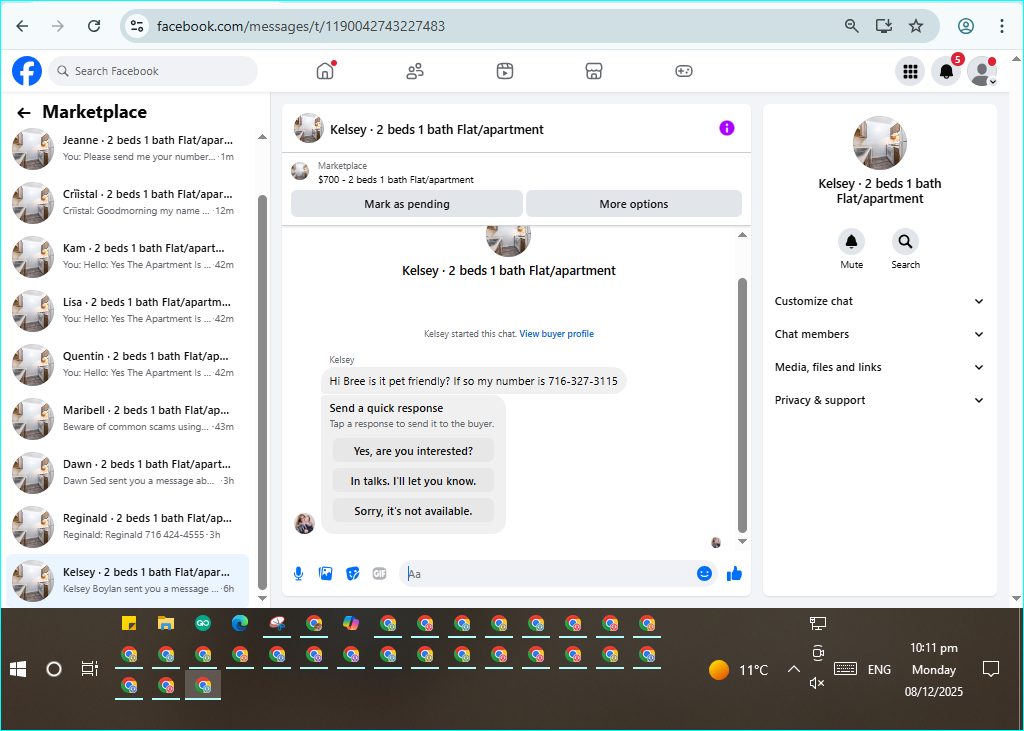Open the Friends icon in top navigation
Viewport: 1024px width, 731px height.
point(415,71)
